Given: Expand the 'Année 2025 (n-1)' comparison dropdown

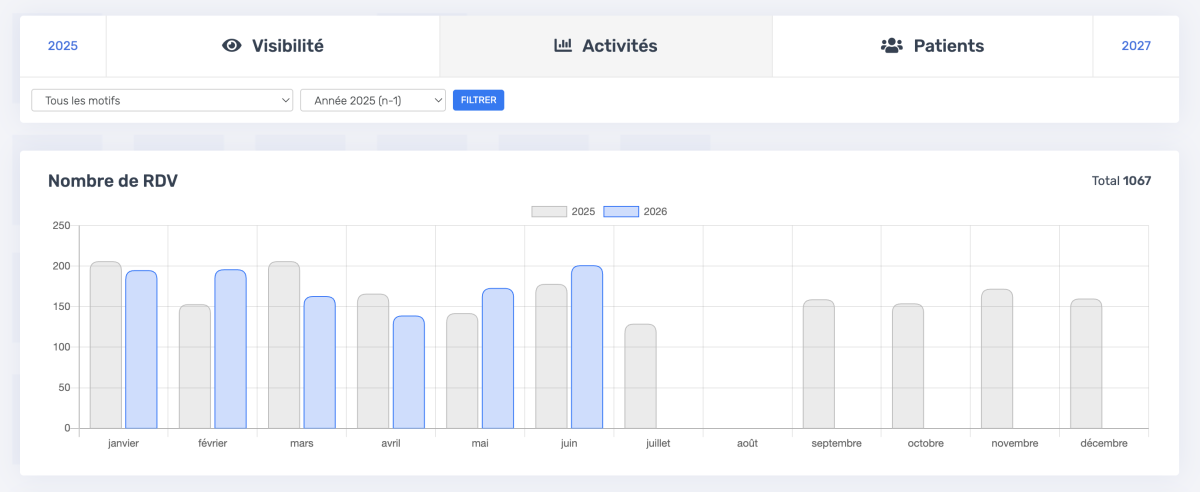Looking at the screenshot, I should tap(372, 100).
